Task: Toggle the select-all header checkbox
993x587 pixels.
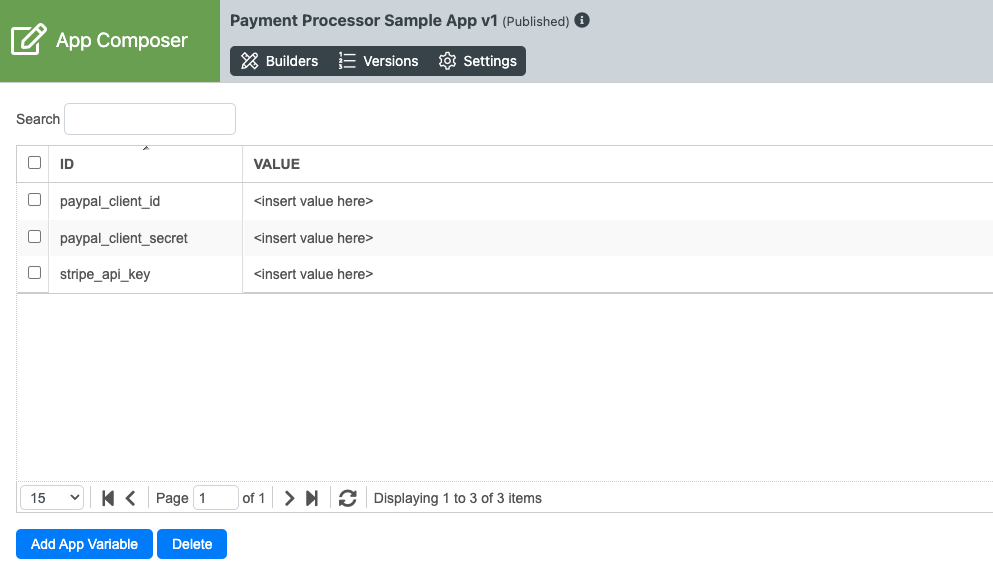Action: tap(34, 163)
